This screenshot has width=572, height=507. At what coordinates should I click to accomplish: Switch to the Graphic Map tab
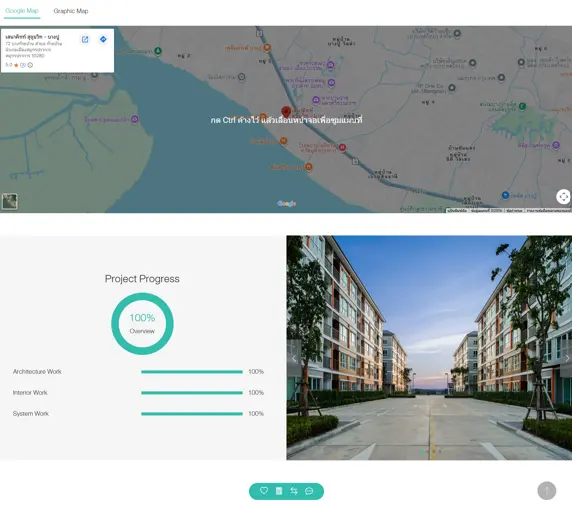71,11
